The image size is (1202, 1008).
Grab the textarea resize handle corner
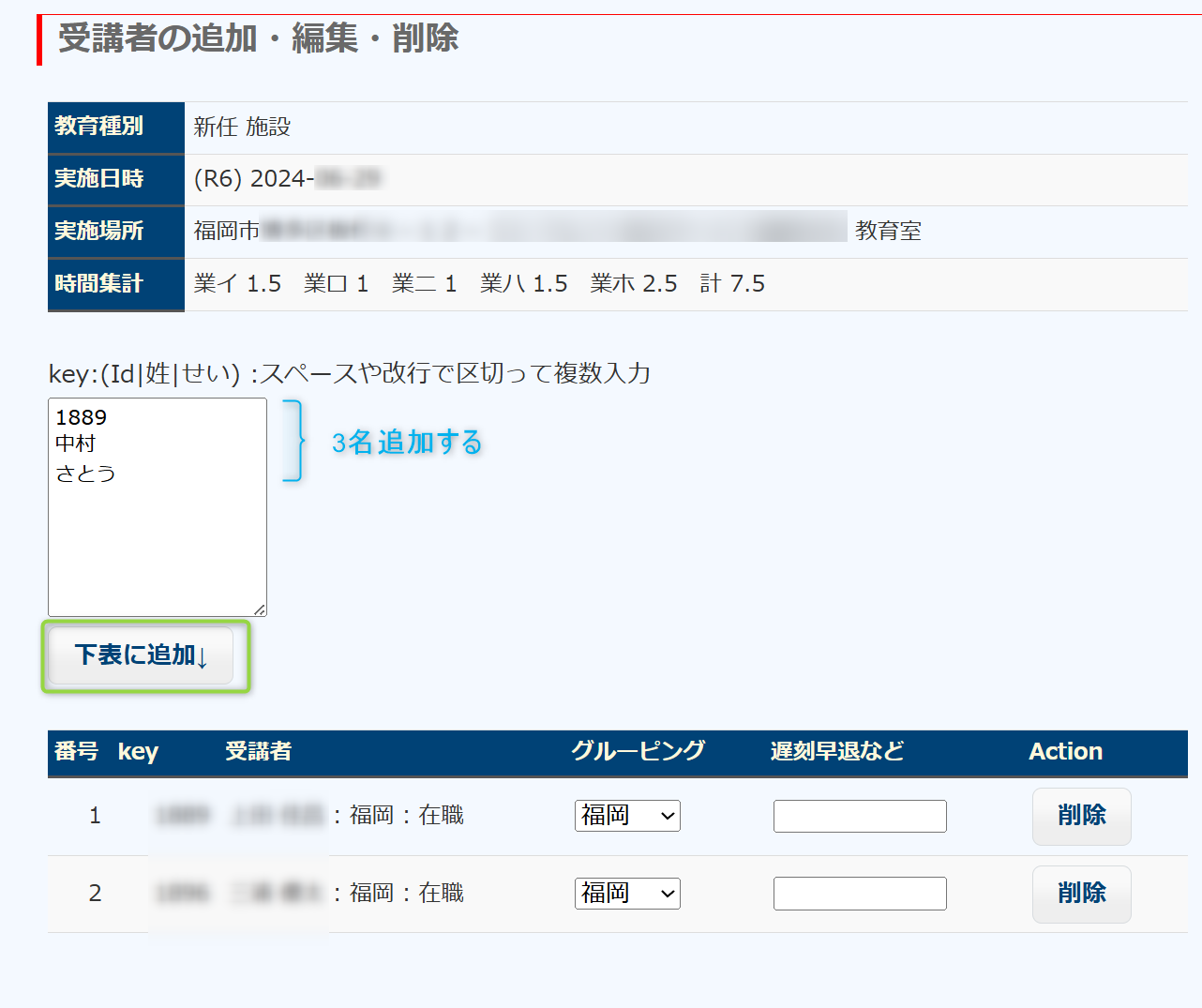tap(260, 609)
